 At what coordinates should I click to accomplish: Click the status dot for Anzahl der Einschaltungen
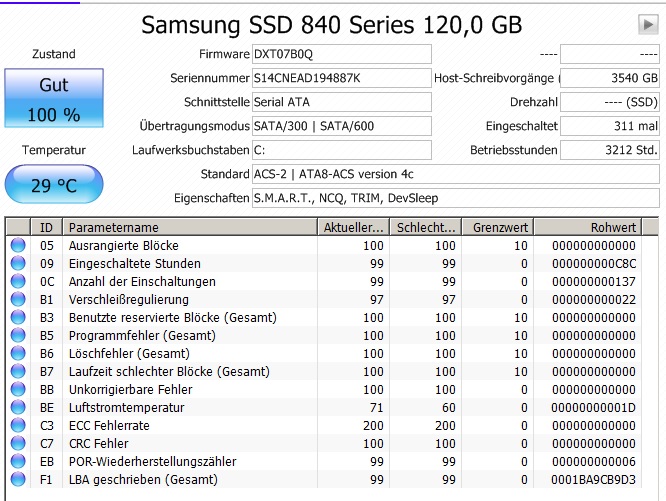coord(18,281)
